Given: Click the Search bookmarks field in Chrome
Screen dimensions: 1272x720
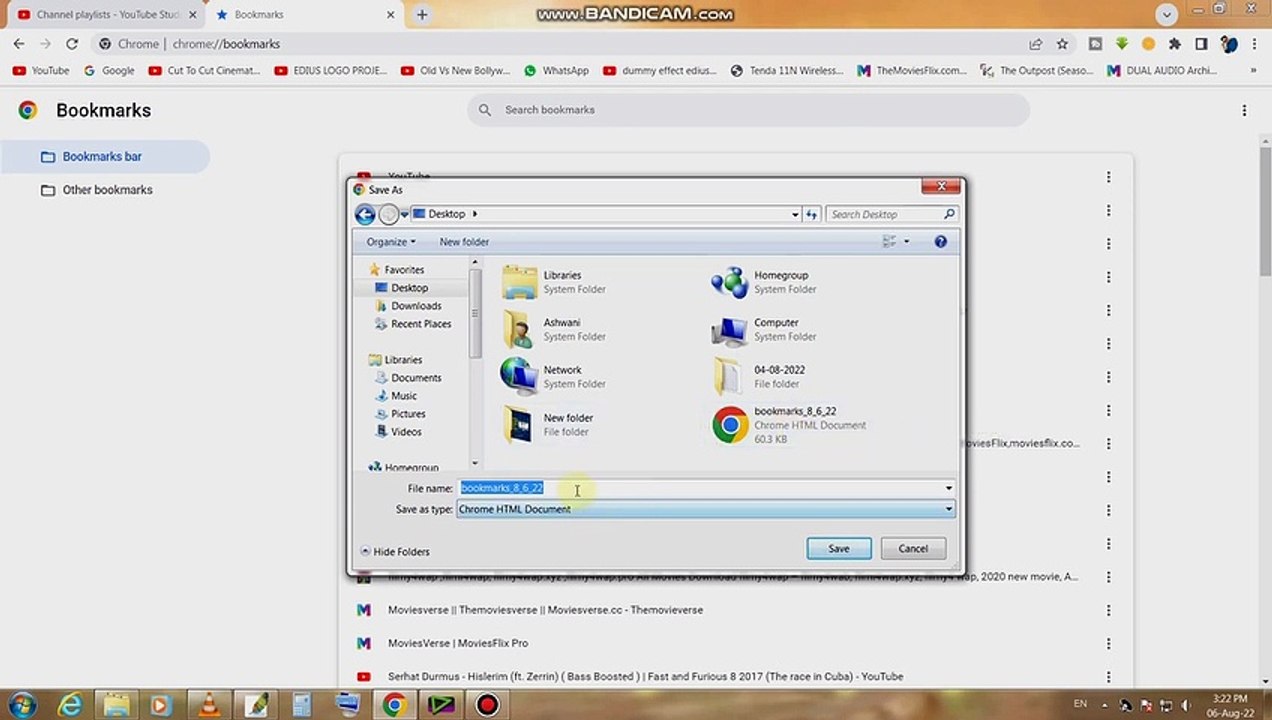Looking at the screenshot, I should (748, 110).
